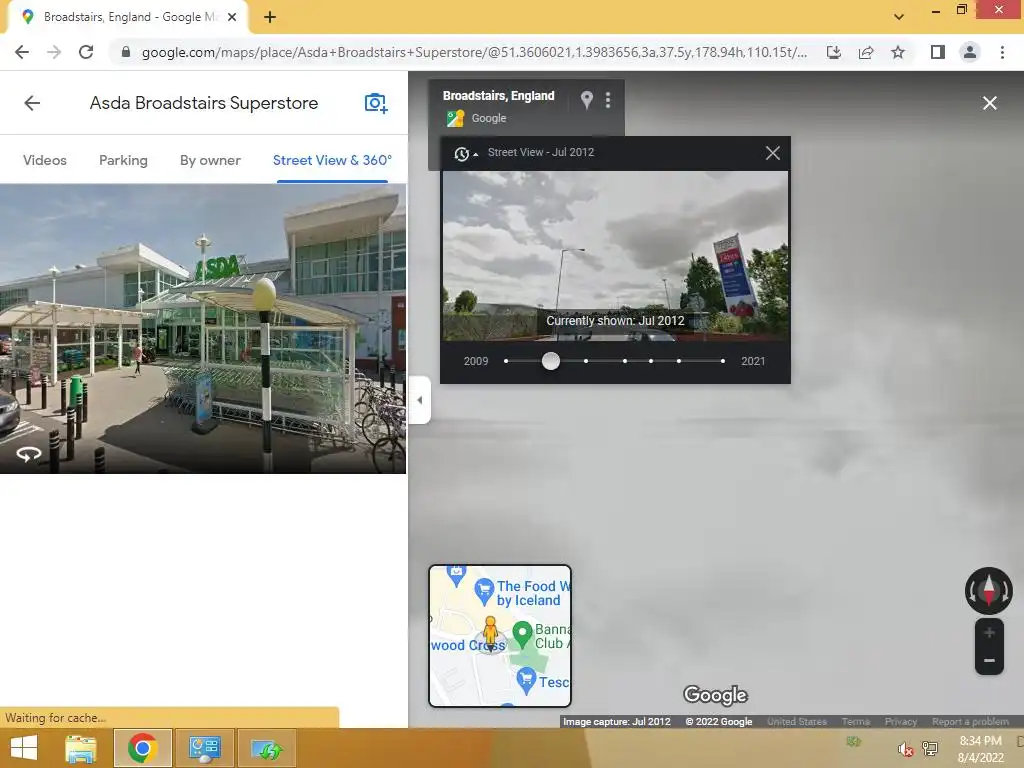Select the first 2009 timeline dot

[x=506, y=361]
